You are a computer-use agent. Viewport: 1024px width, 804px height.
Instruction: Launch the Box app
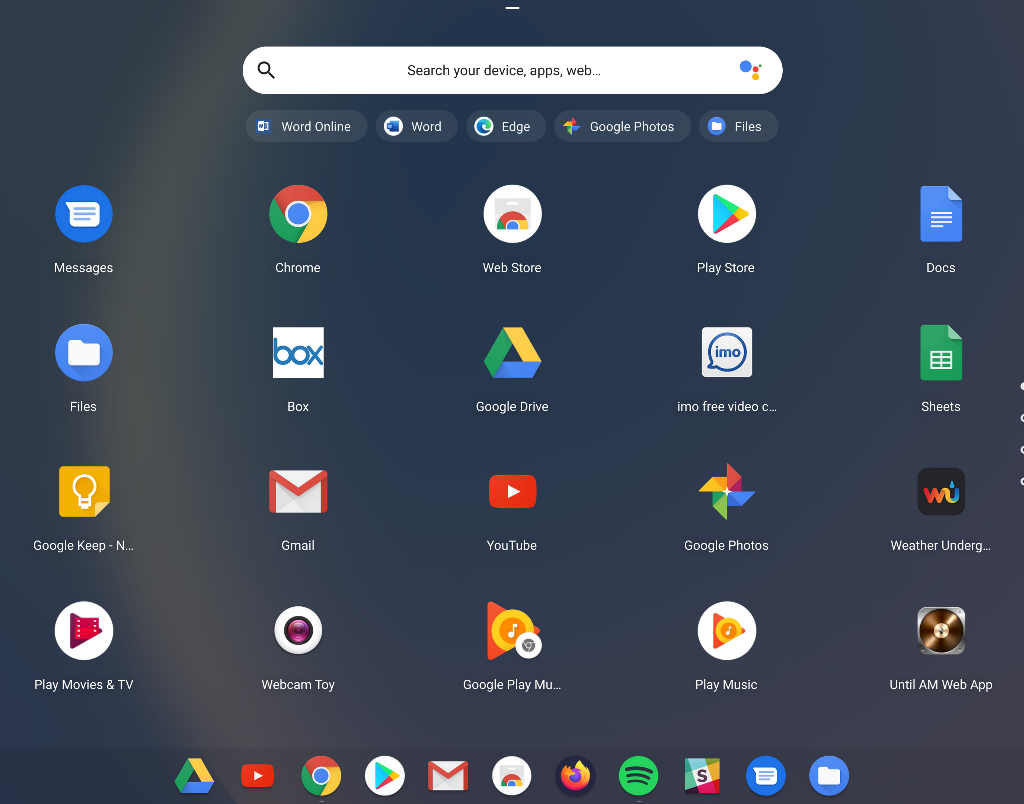(x=298, y=353)
